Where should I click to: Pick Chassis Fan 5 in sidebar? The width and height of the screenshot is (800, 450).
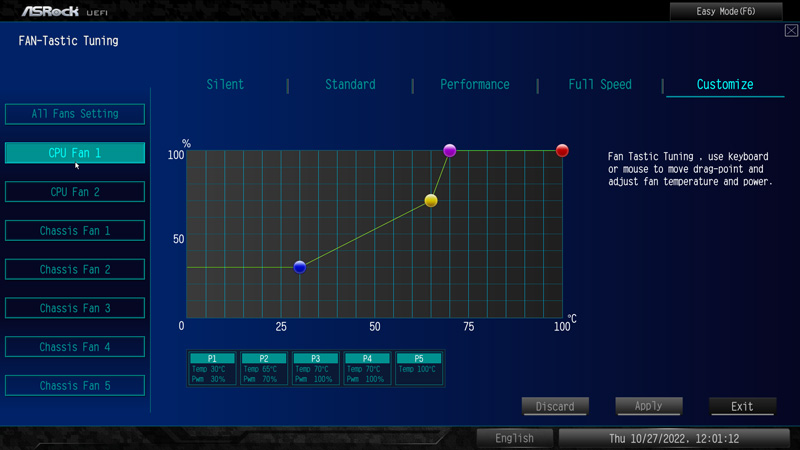click(x=75, y=386)
